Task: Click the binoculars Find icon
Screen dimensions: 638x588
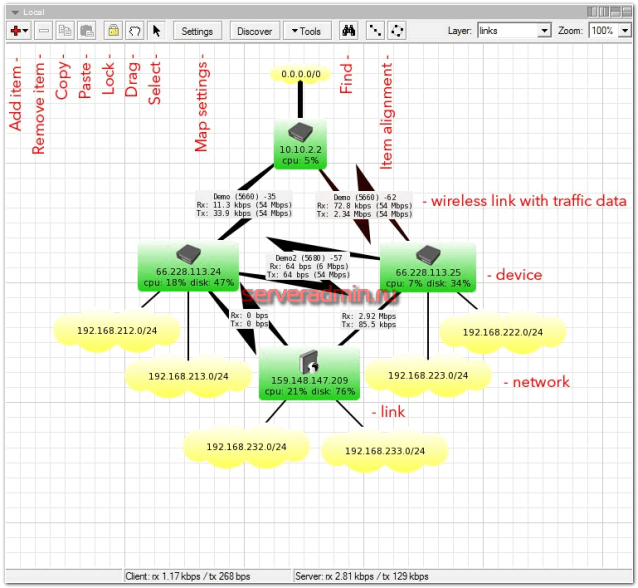Action: [349, 31]
